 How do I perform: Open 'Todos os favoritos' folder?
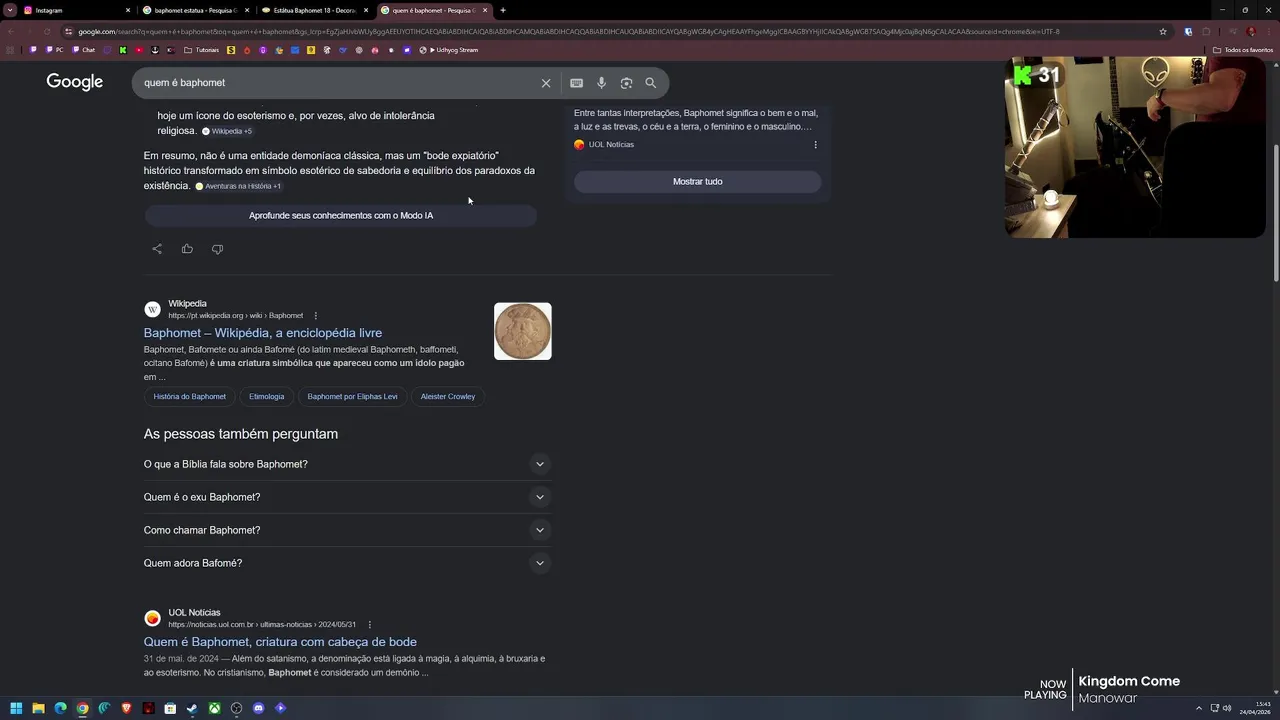click(x=1243, y=50)
